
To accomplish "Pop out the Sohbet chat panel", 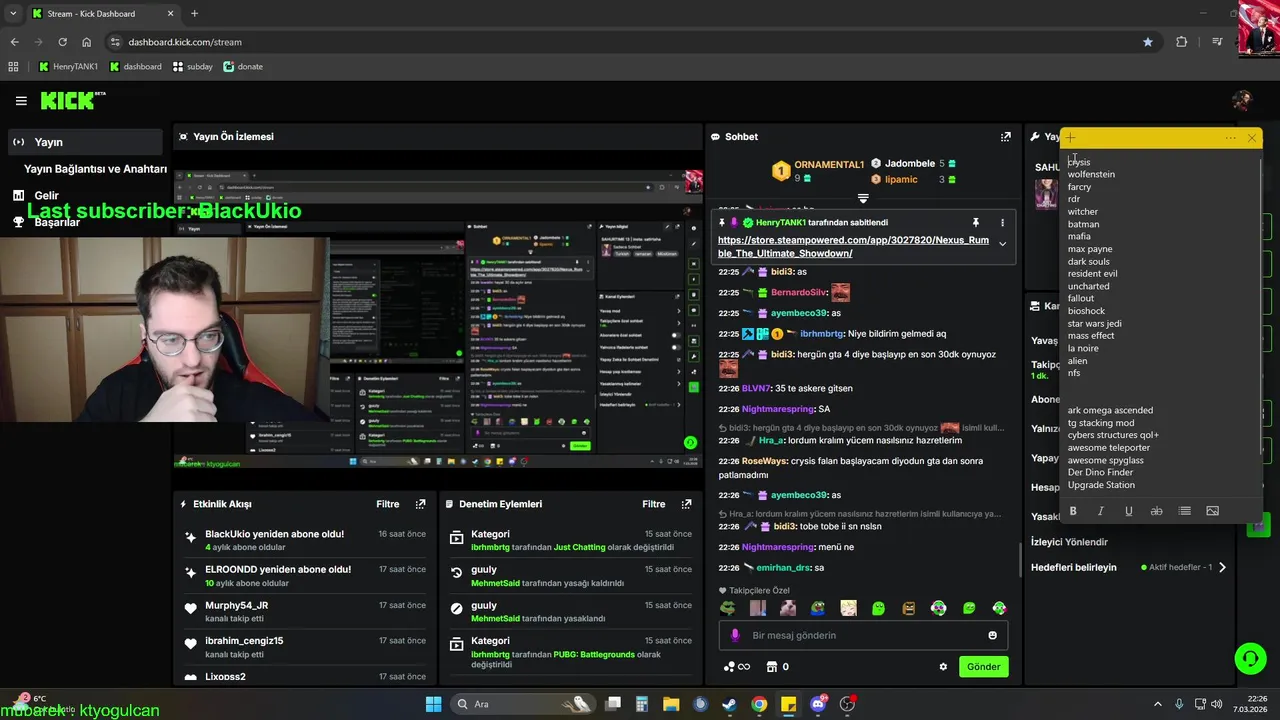I will coord(1005,137).
